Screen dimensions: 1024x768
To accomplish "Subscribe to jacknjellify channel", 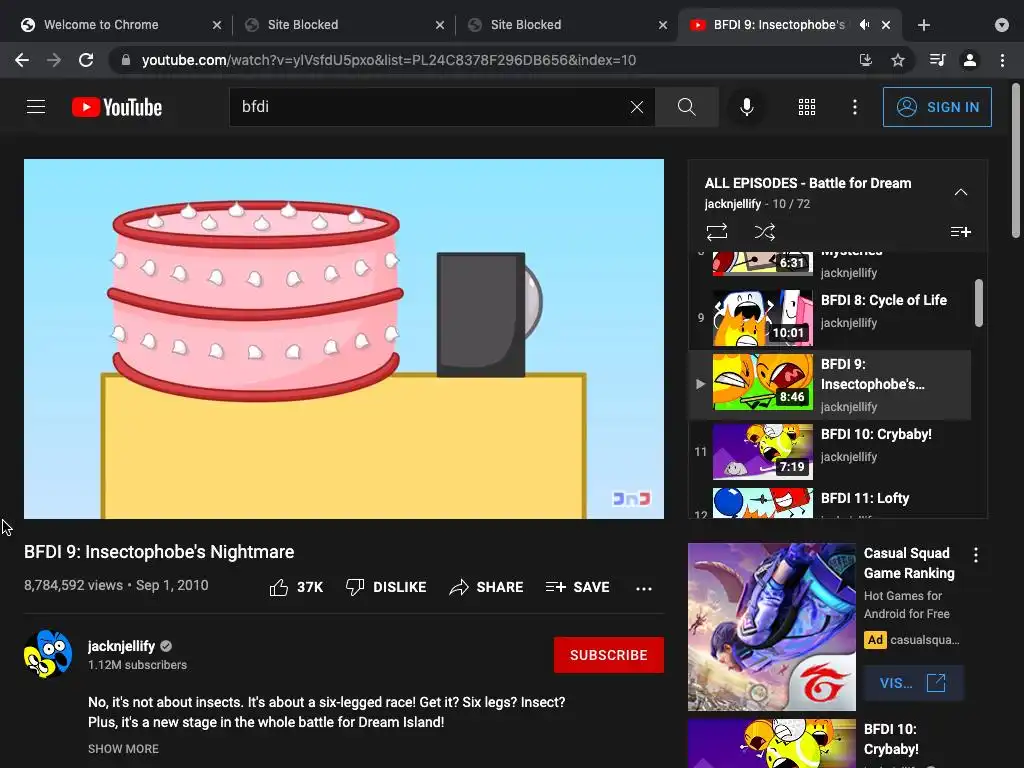I will coord(609,655).
